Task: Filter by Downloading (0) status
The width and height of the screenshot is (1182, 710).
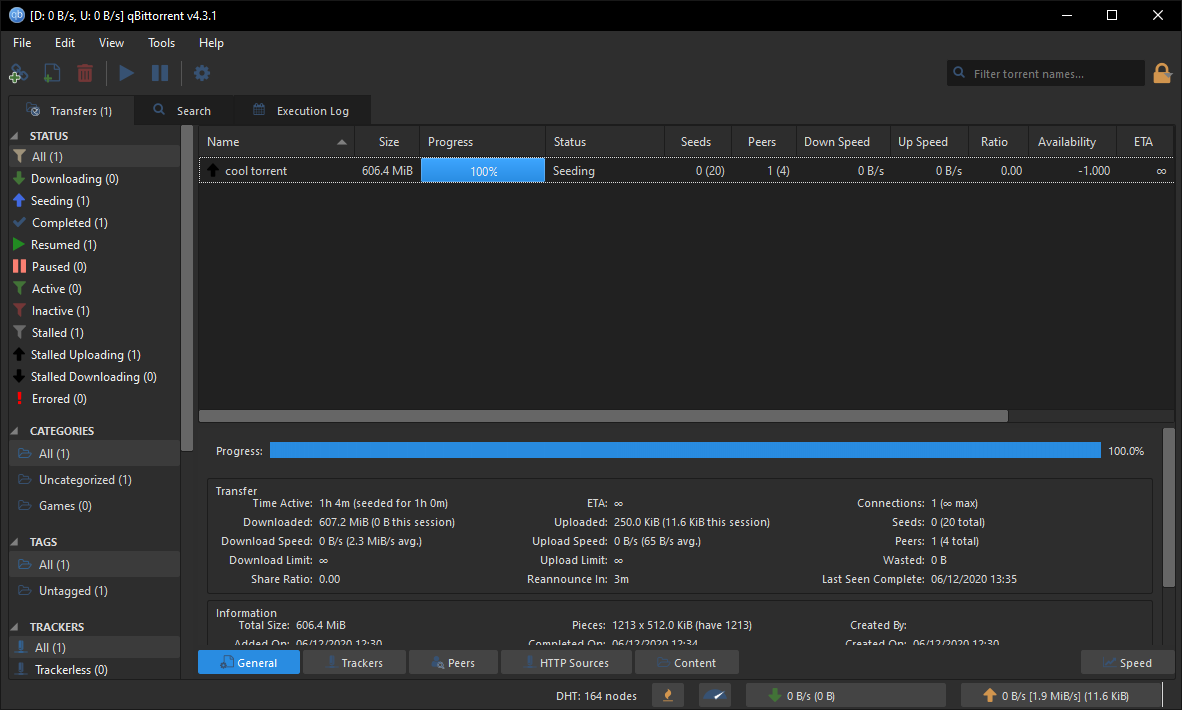Action: (95, 179)
